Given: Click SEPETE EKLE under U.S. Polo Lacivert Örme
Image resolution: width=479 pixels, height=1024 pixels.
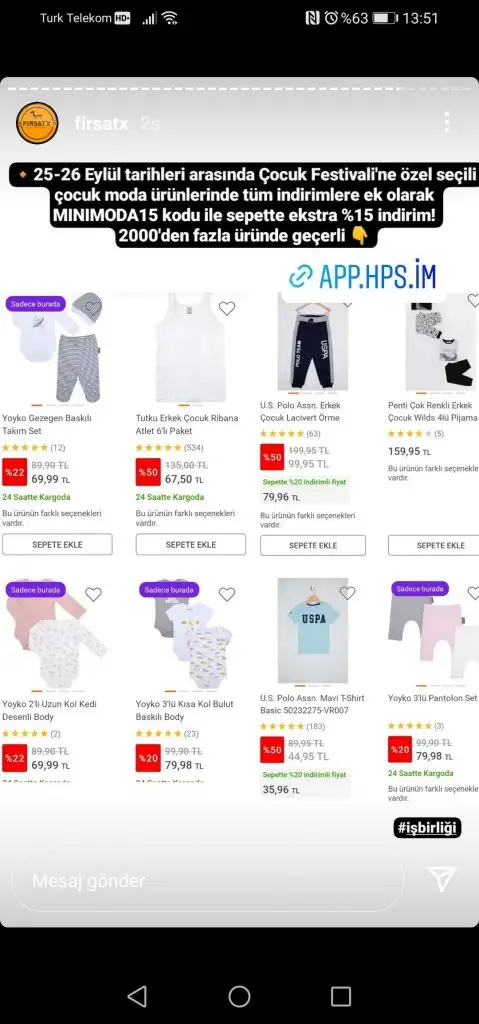Looking at the screenshot, I should pyautogui.click(x=313, y=545).
